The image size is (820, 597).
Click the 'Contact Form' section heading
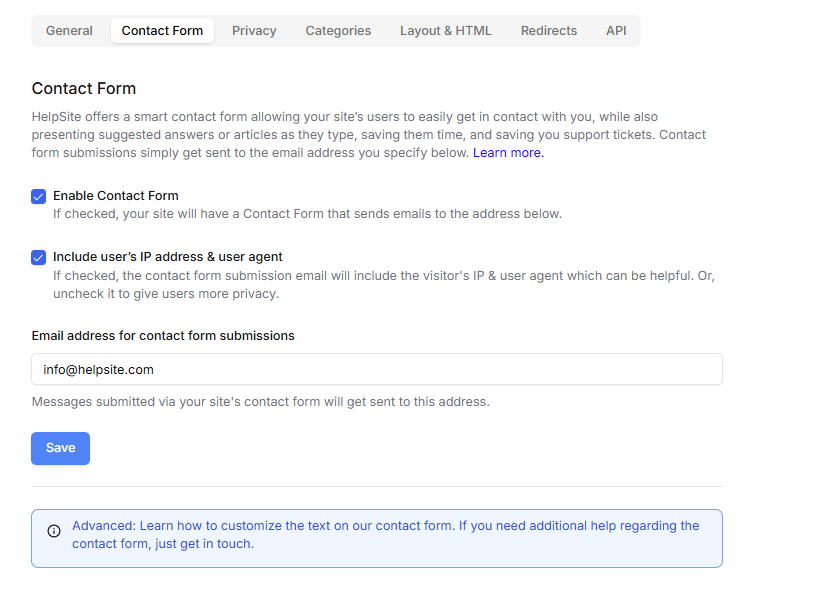[84, 88]
